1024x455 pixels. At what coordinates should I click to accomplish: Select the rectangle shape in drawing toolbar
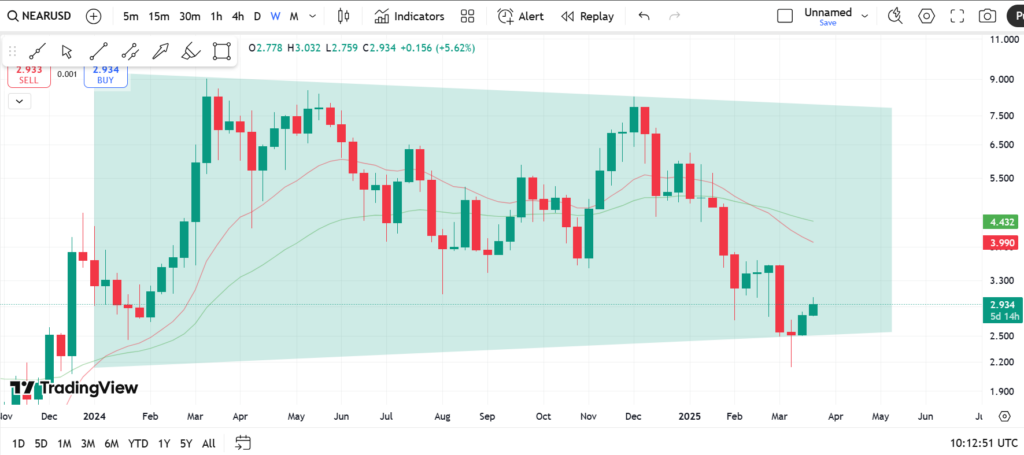(222, 51)
